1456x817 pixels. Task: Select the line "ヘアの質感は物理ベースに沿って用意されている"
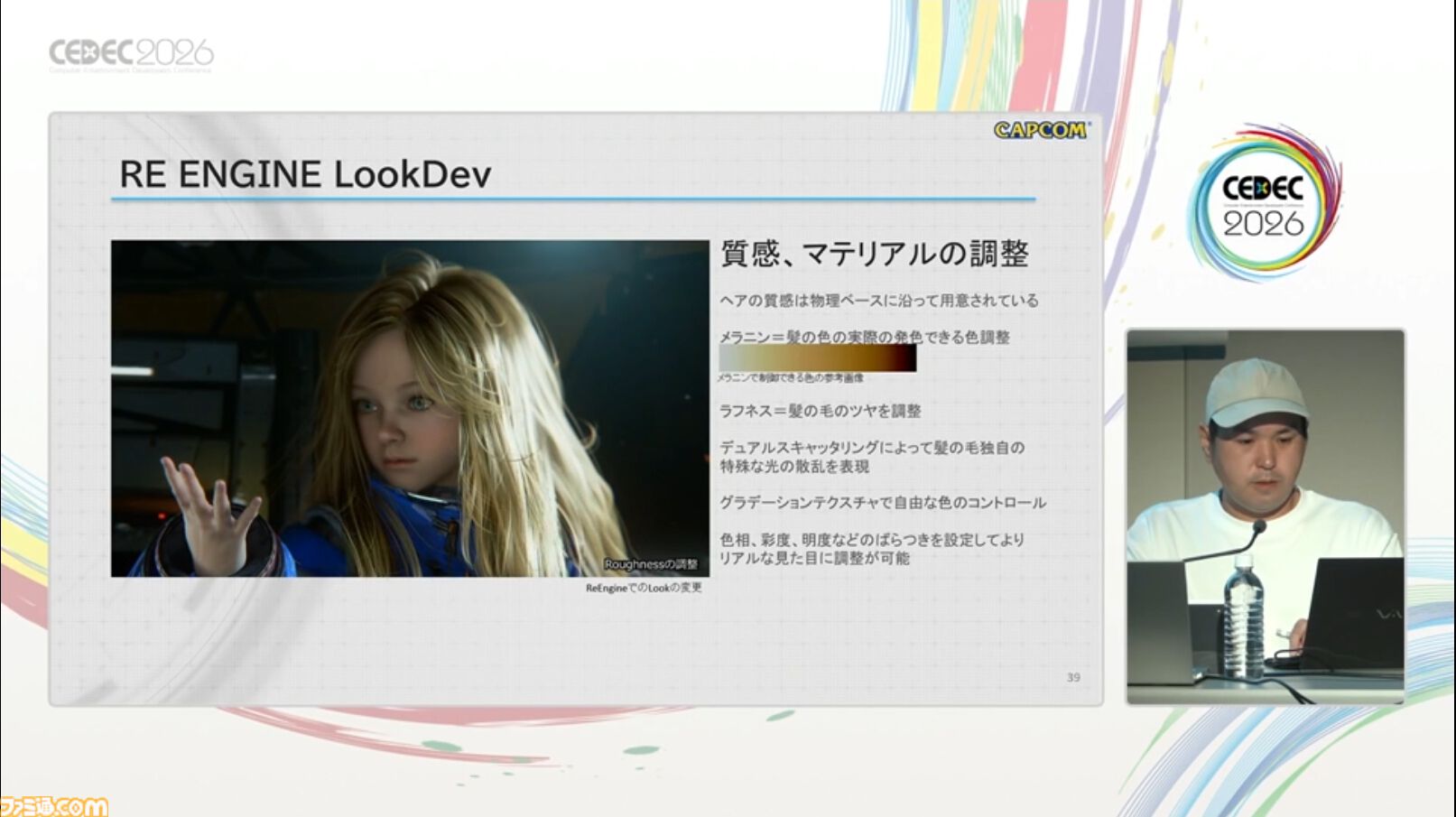pos(878,301)
